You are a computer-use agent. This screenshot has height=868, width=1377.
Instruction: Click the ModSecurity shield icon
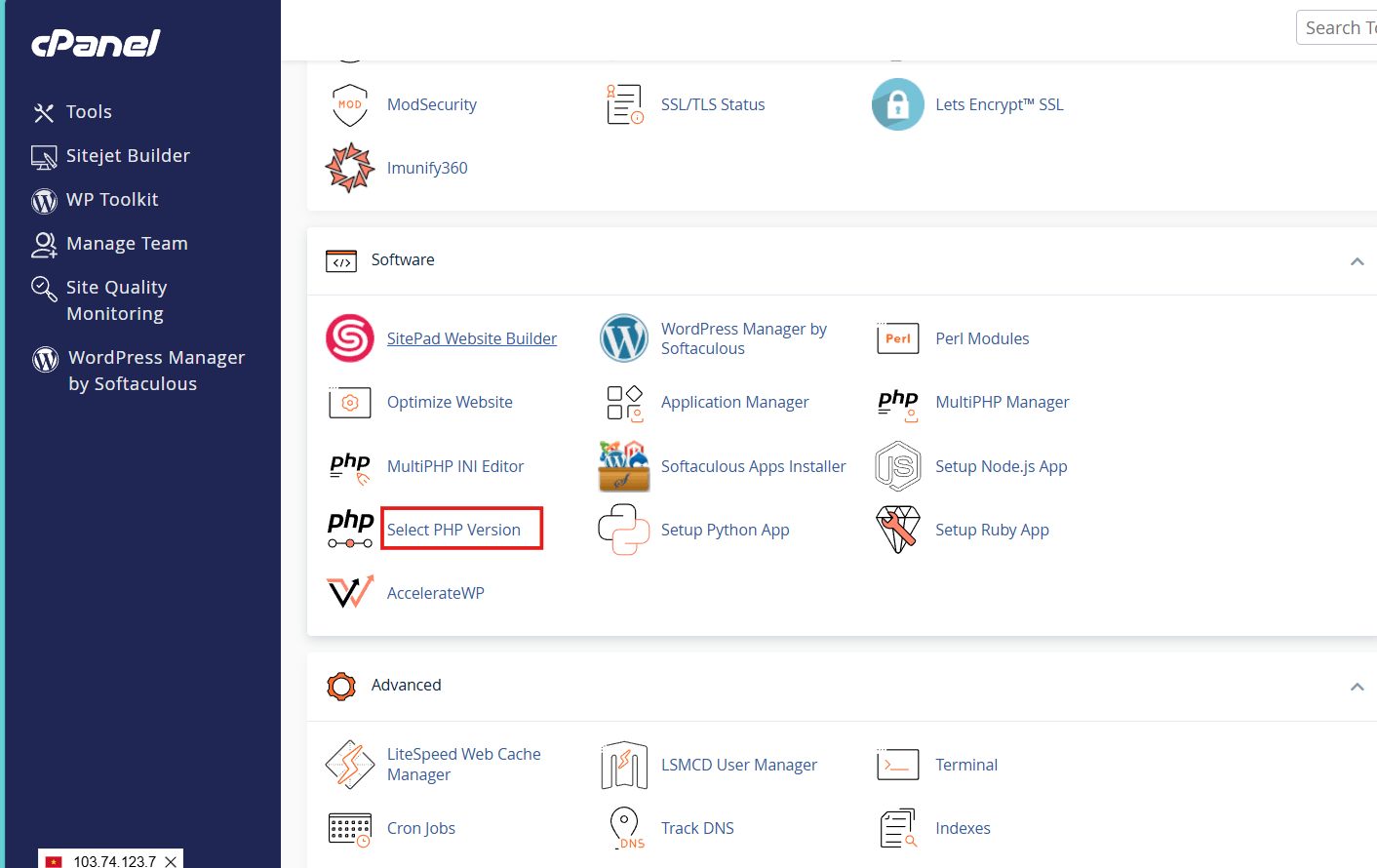(x=350, y=105)
